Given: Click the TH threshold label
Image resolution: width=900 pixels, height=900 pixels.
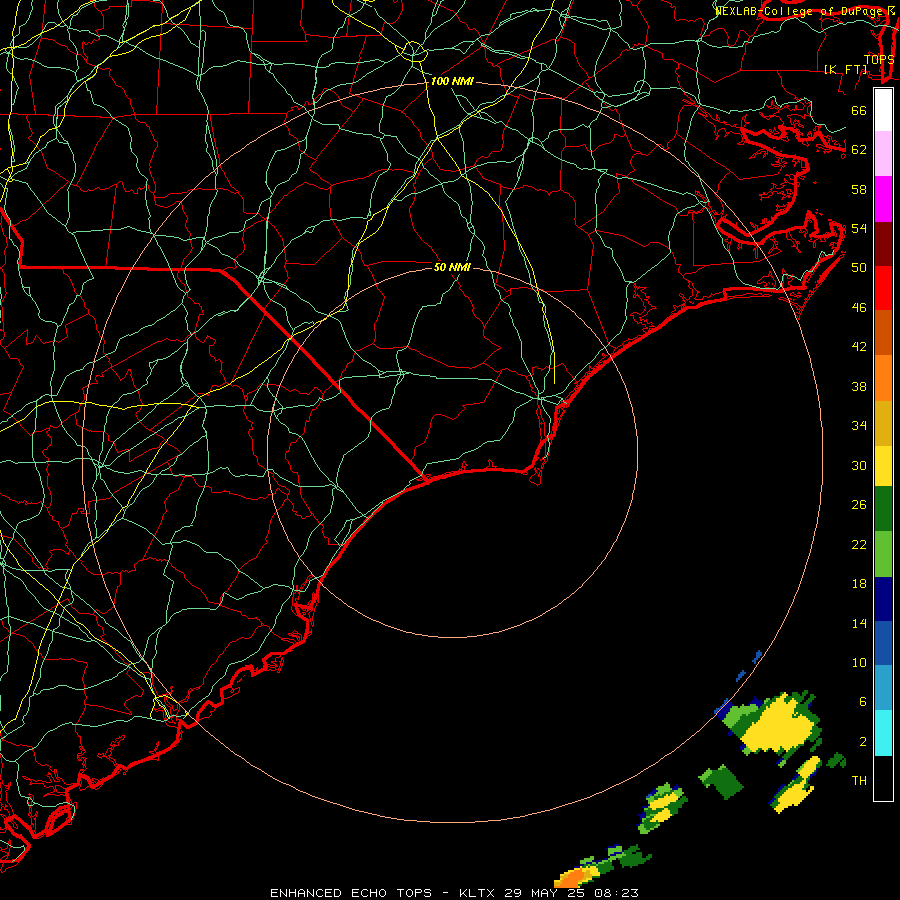Looking at the screenshot, I should pos(859,781).
